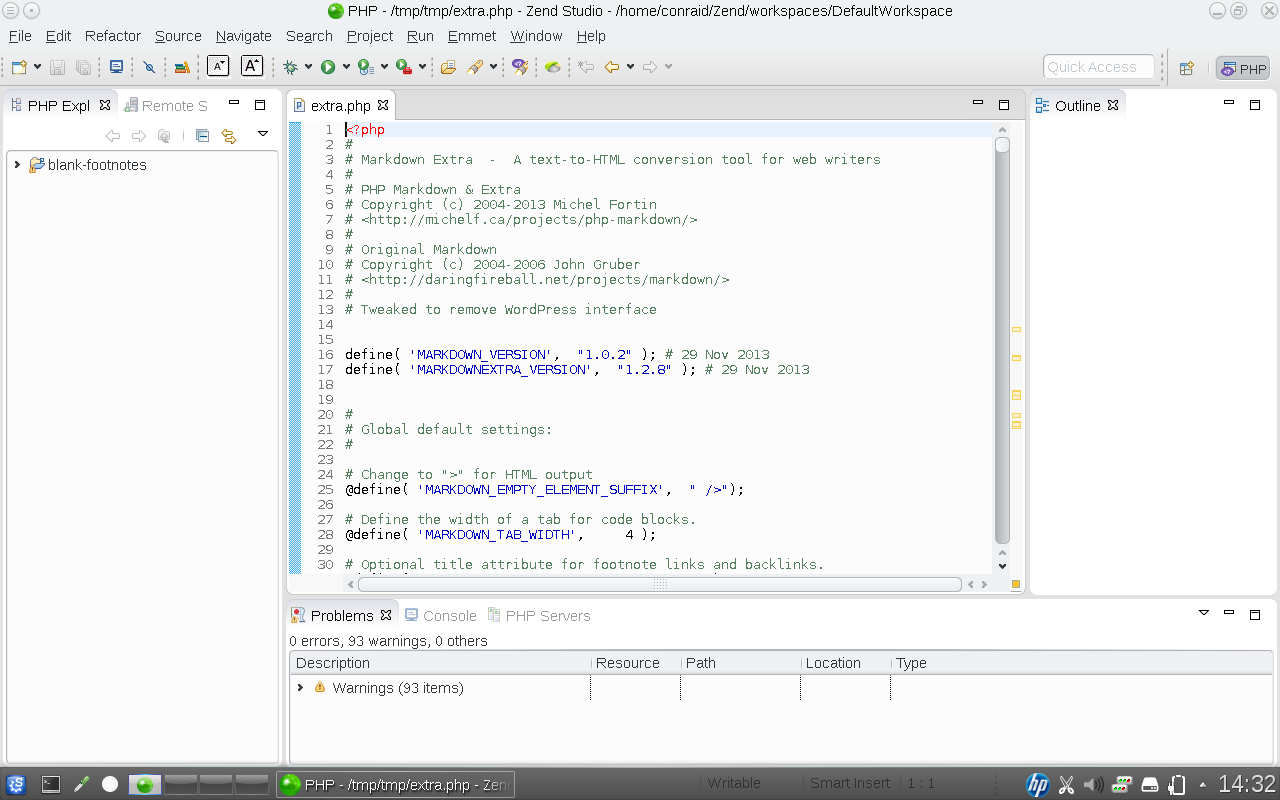Click the Save All toolbar icon
1280x800 pixels.
[83, 67]
